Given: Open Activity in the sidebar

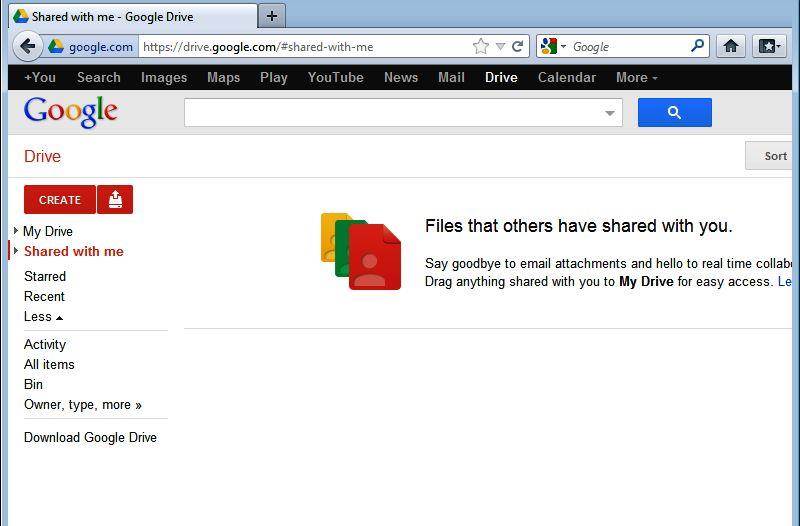Looking at the screenshot, I should click(x=45, y=344).
